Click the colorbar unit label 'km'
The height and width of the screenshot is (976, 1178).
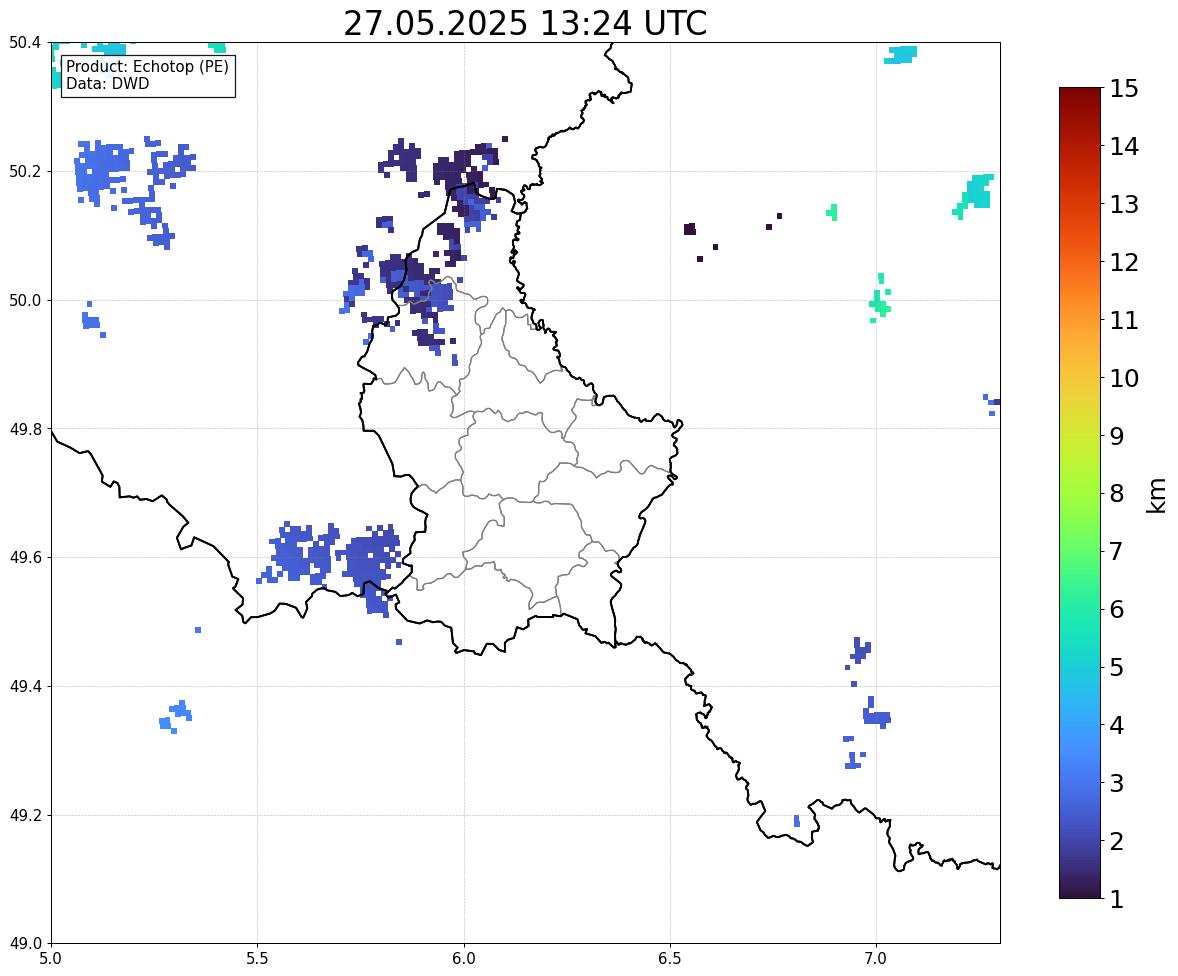tap(1156, 496)
